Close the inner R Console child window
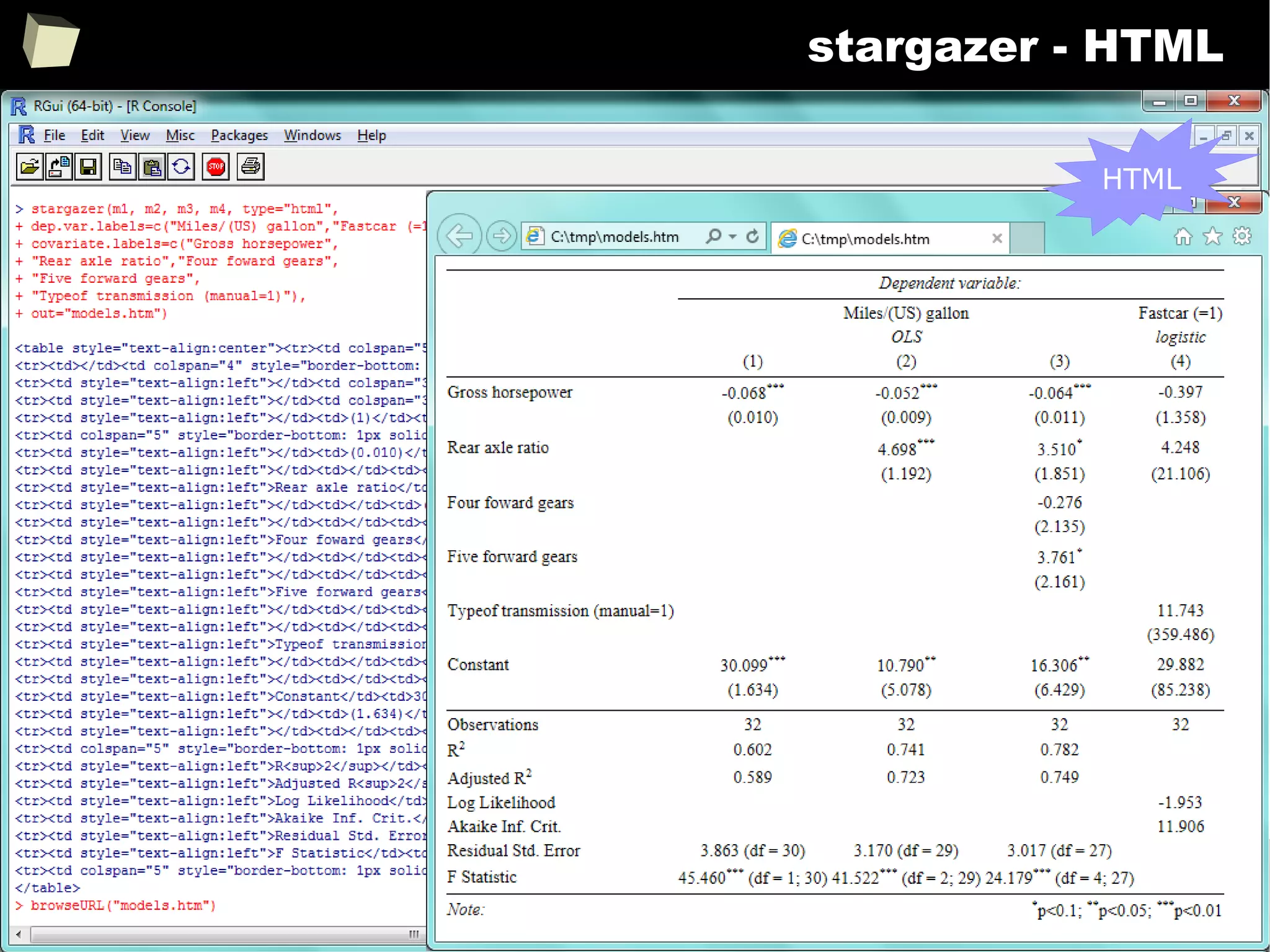The image size is (1270, 952). pyautogui.click(x=1249, y=135)
